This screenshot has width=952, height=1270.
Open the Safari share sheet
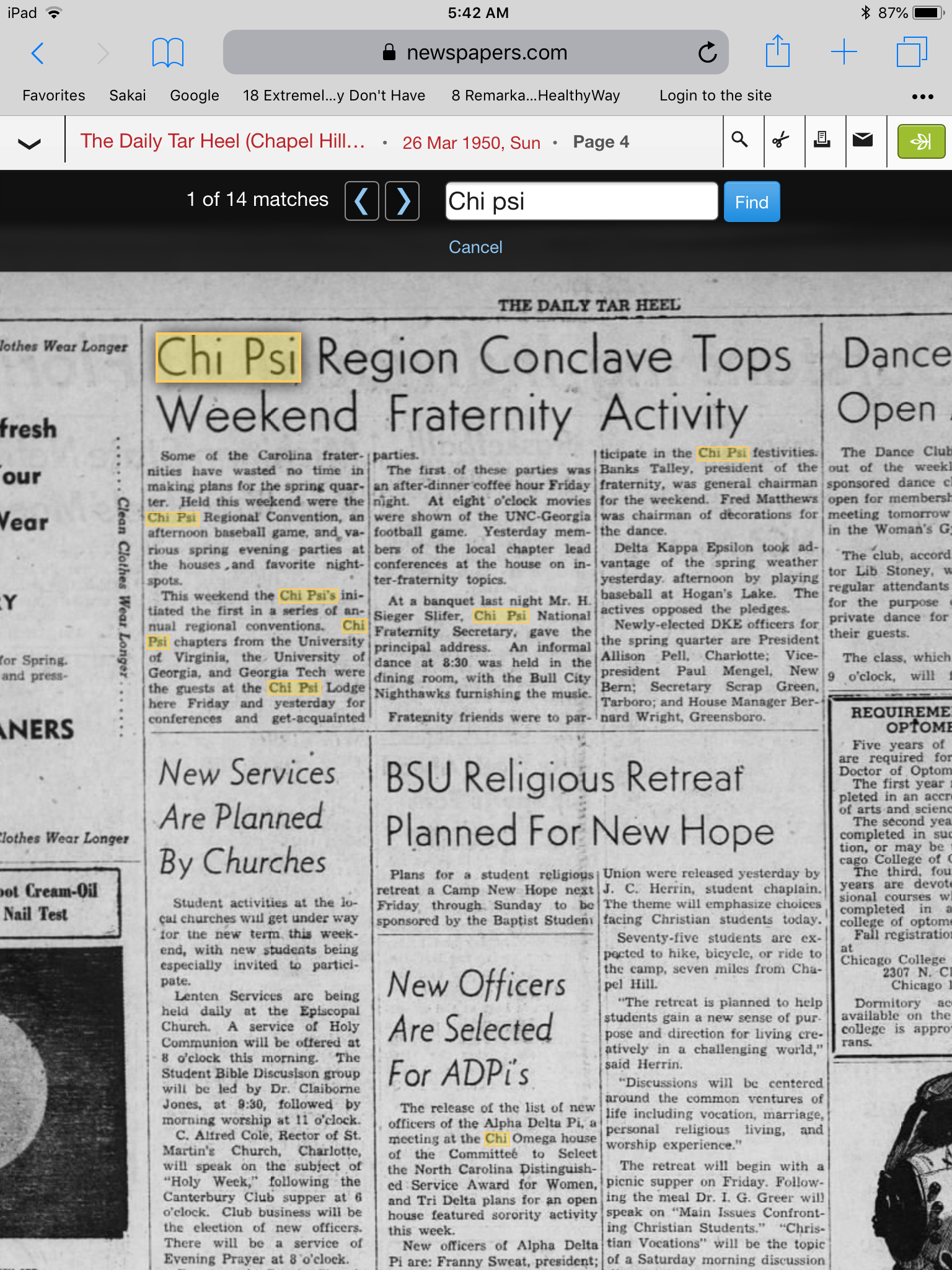[777, 52]
